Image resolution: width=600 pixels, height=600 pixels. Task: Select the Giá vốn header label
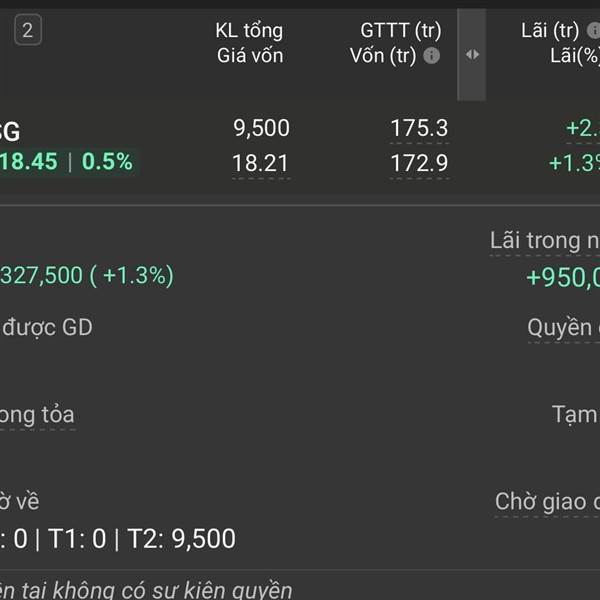(250, 56)
